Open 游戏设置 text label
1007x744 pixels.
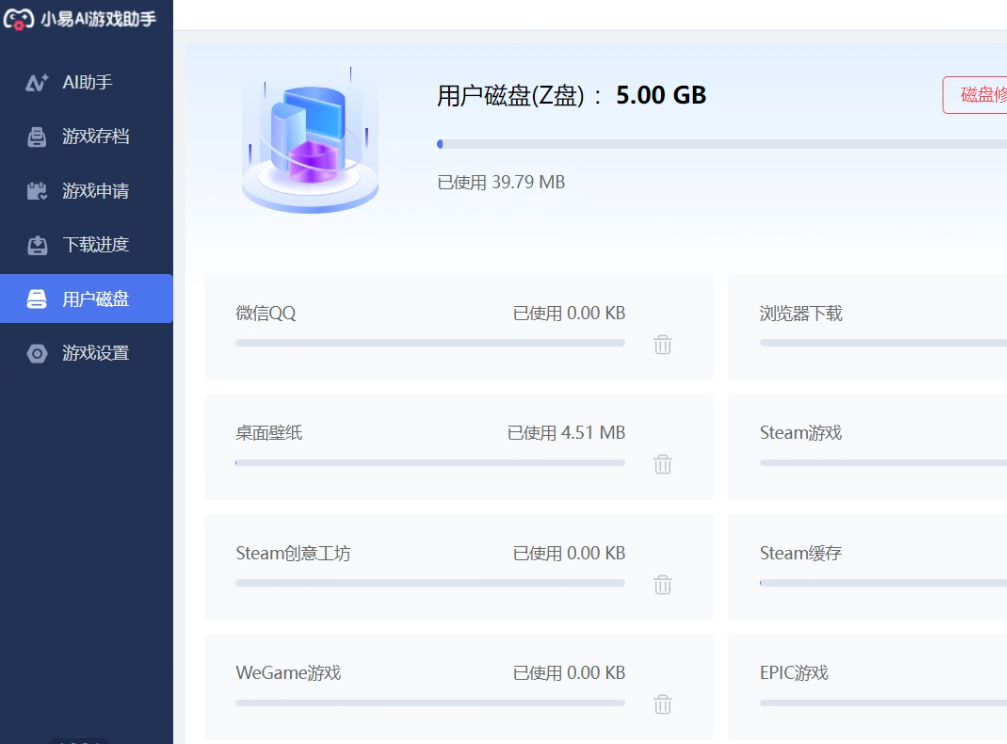tap(95, 353)
